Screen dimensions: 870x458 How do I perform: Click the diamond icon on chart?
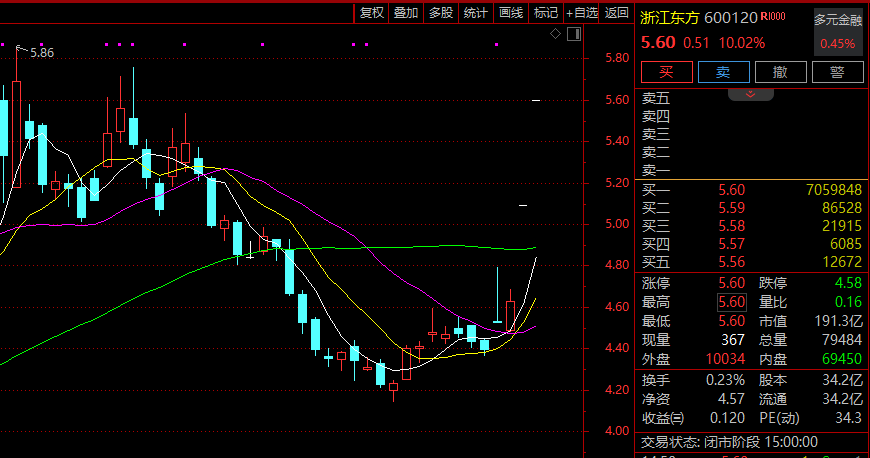[555, 34]
